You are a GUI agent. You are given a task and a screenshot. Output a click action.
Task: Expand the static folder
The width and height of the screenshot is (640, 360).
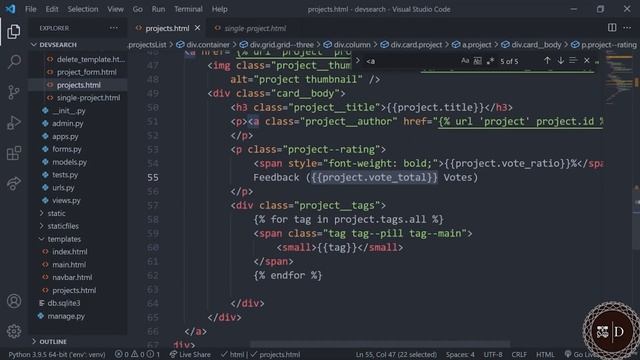point(56,213)
